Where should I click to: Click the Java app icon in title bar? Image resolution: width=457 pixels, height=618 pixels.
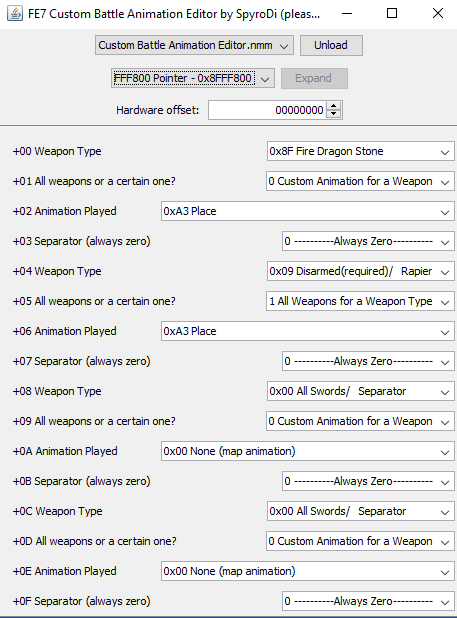(x=15, y=14)
